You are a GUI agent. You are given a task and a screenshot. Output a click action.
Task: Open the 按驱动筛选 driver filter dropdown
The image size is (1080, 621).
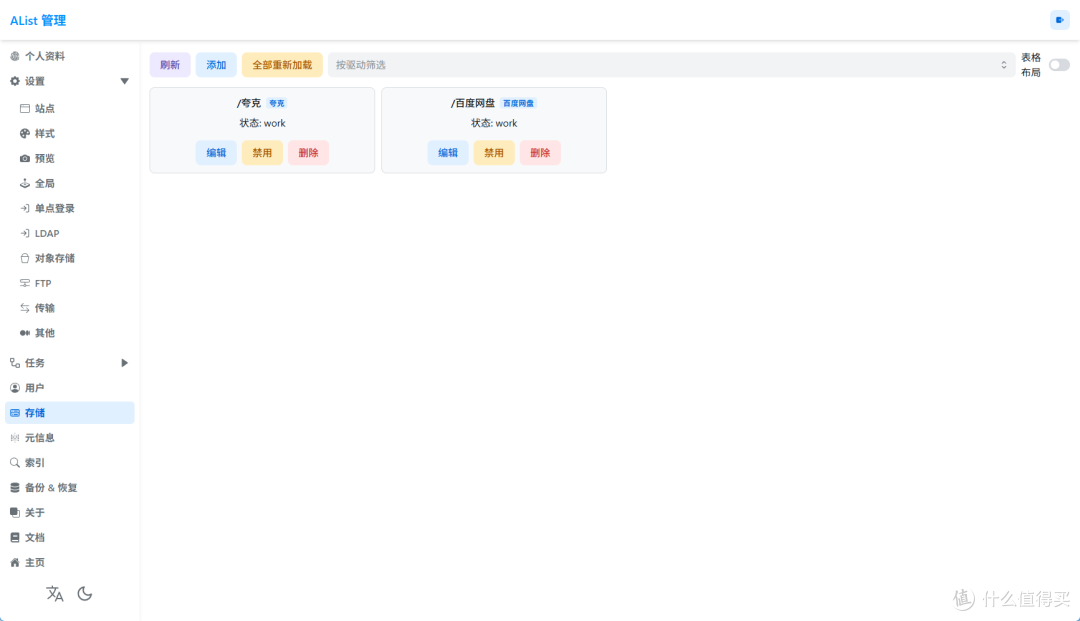[672, 65]
